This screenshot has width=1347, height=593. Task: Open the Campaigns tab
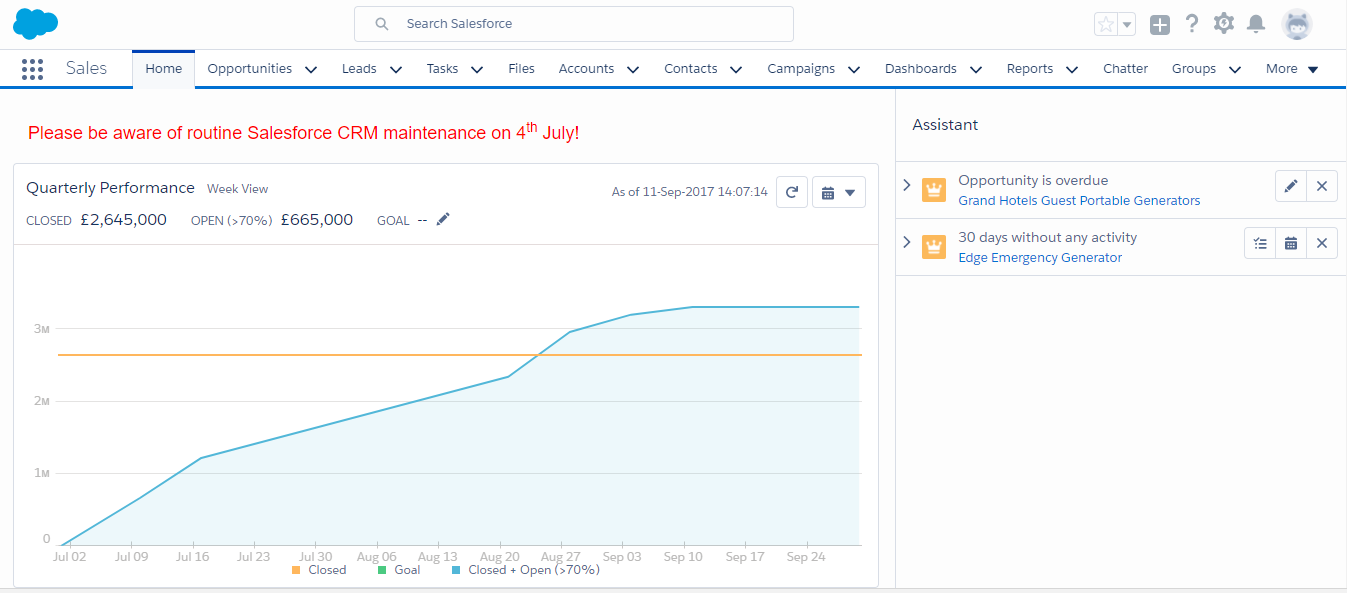tap(801, 69)
